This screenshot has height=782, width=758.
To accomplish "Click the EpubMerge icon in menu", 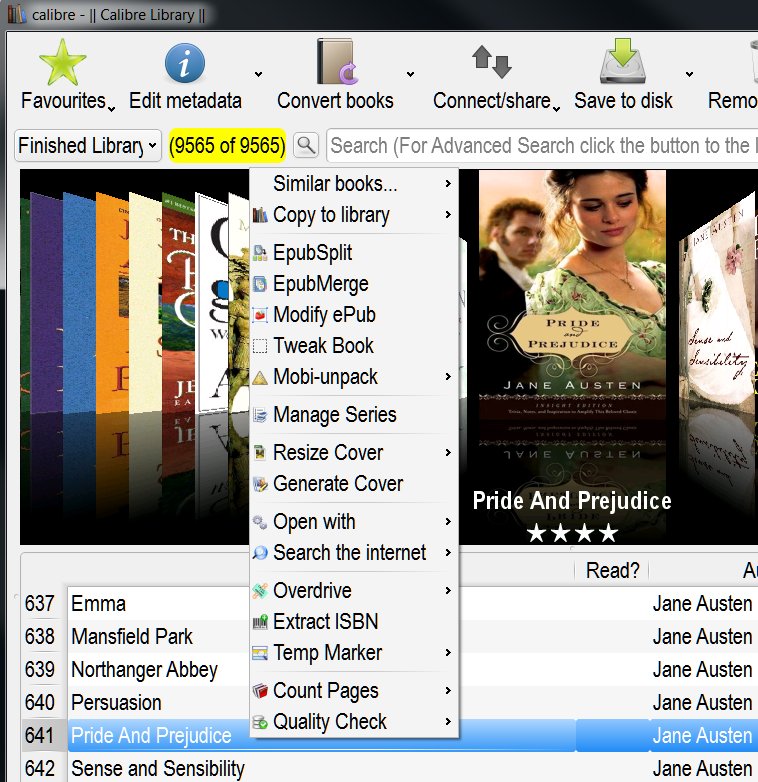I will [260, 284].
